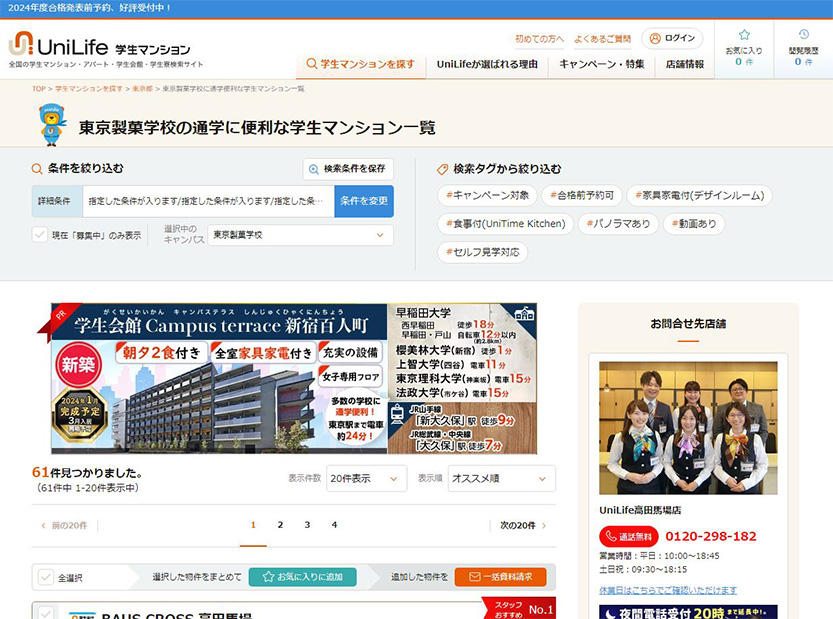Viewport: 833px width, 619px height.
Task: Click the envelope icon on 一括資料請求
Action: 474,577
